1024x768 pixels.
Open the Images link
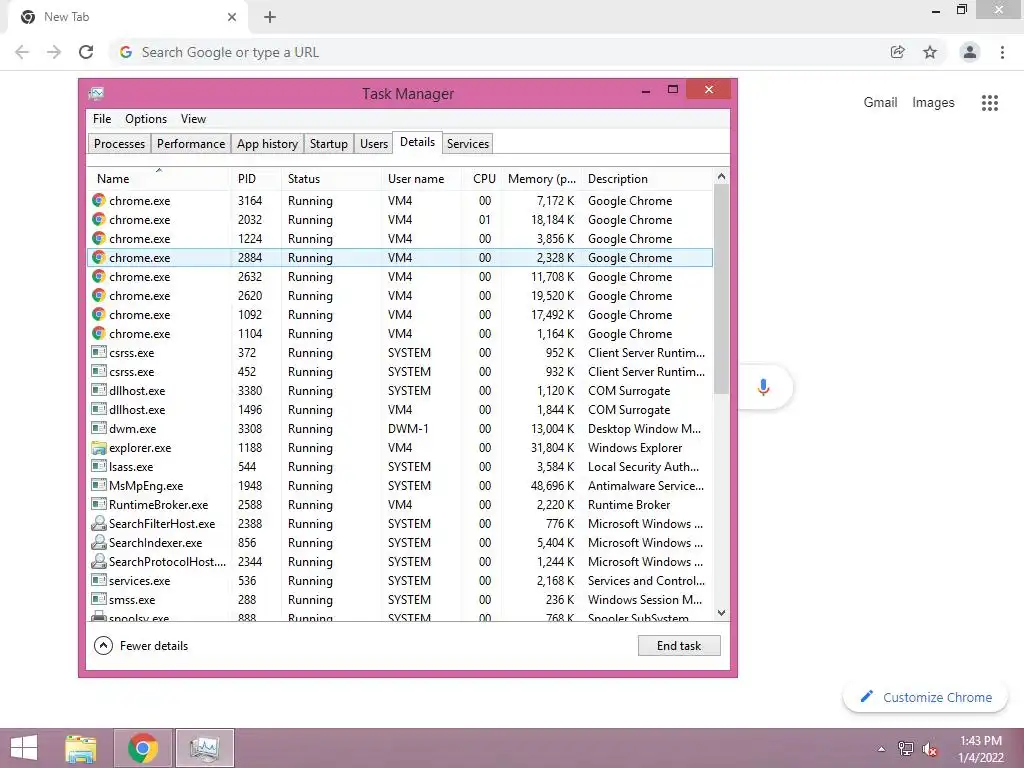coord(933,103)
